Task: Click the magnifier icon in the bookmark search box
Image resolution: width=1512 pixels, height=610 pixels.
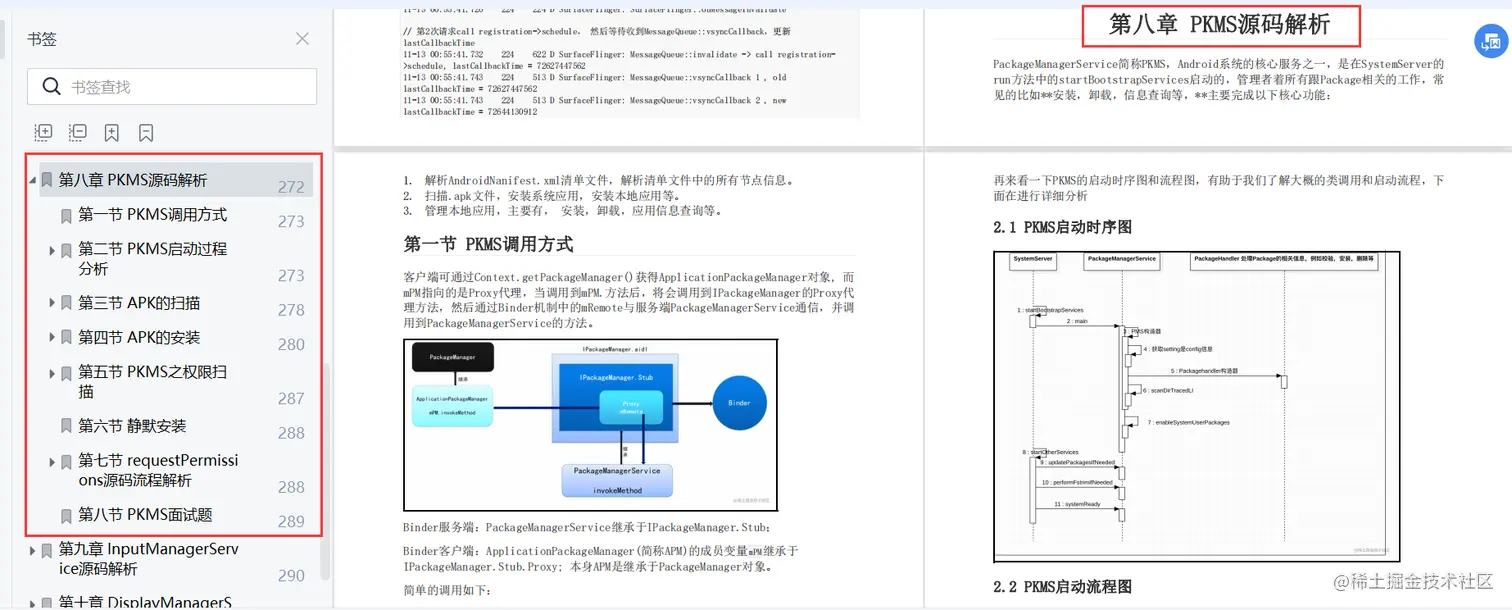Action: tap(51, 88)
